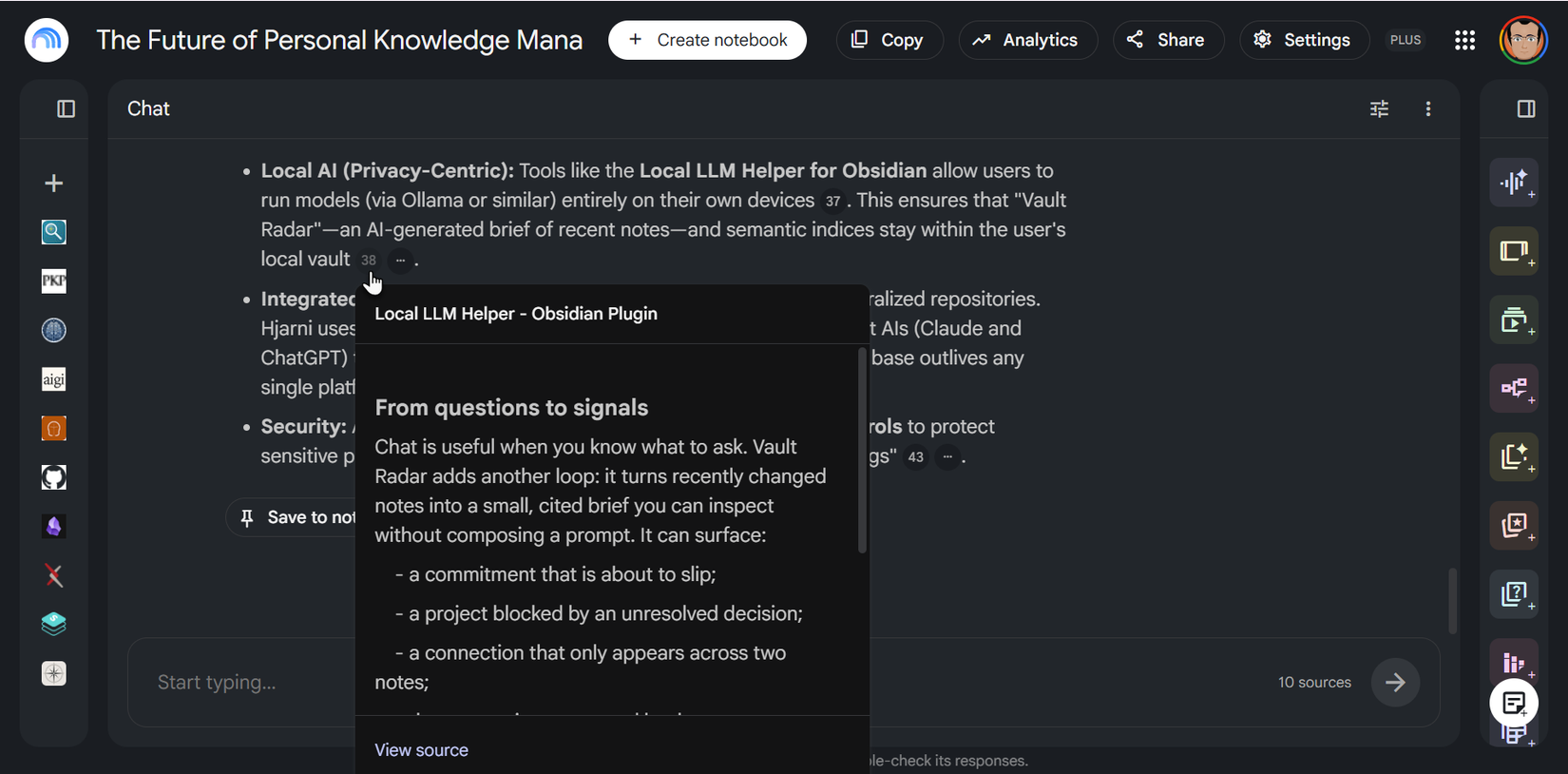Edit the notebook title text
The width and height of the screenshot is (1568, 774).
[339, 40]
